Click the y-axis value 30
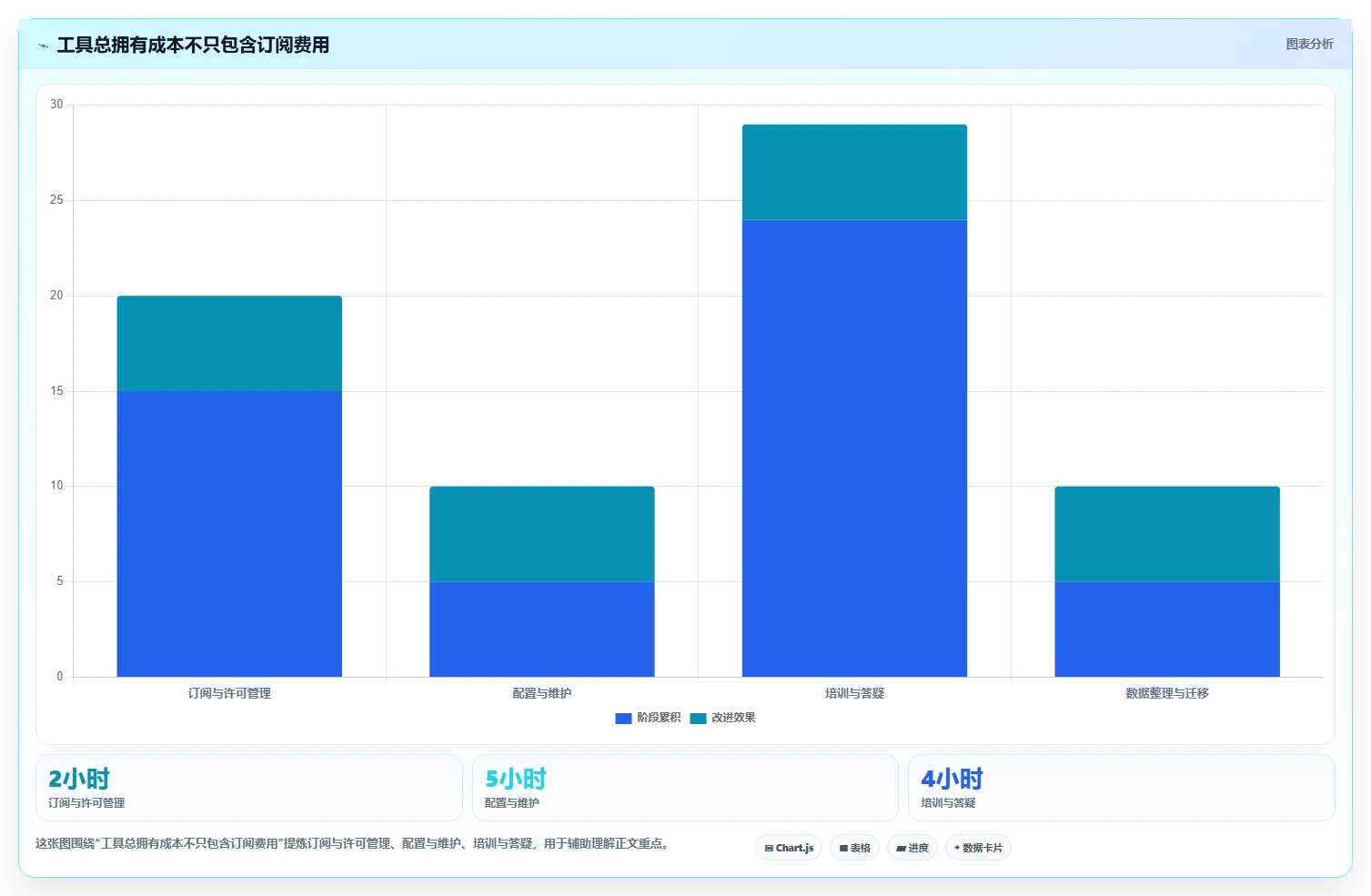The width and height of the screenshot is (1371, 896). [56, 105]
